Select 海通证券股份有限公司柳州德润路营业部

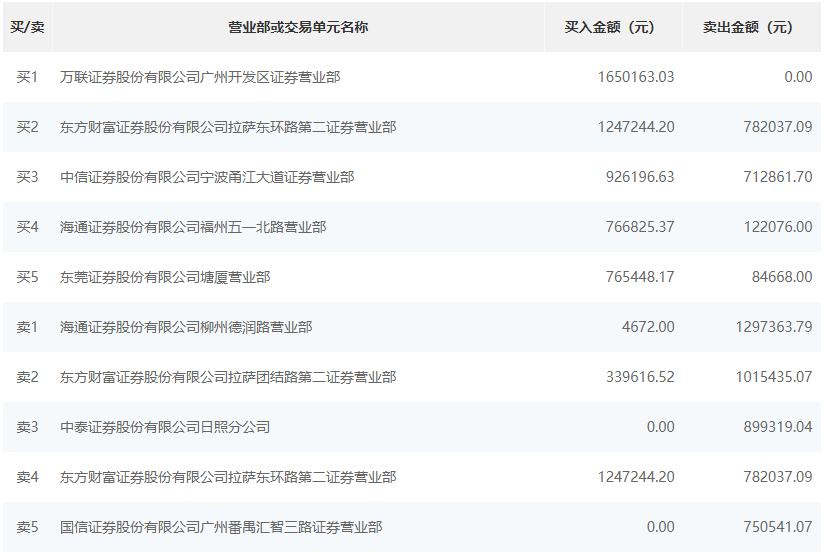[186, 327]
